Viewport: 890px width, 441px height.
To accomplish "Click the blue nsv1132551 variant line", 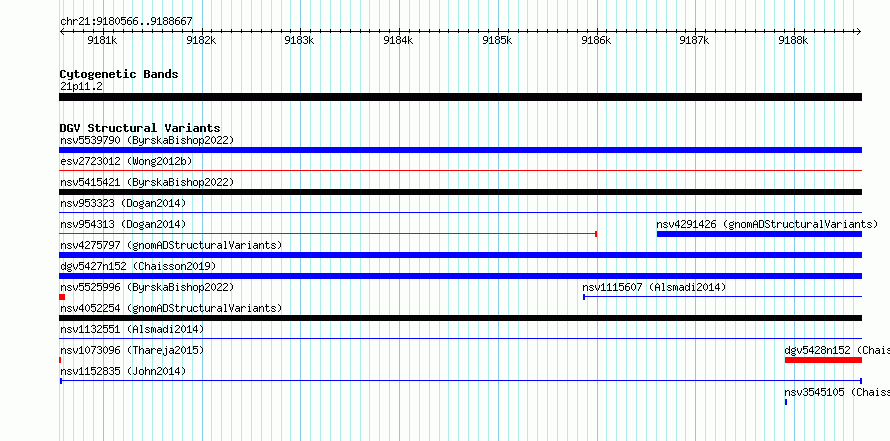I will [460, 338].
